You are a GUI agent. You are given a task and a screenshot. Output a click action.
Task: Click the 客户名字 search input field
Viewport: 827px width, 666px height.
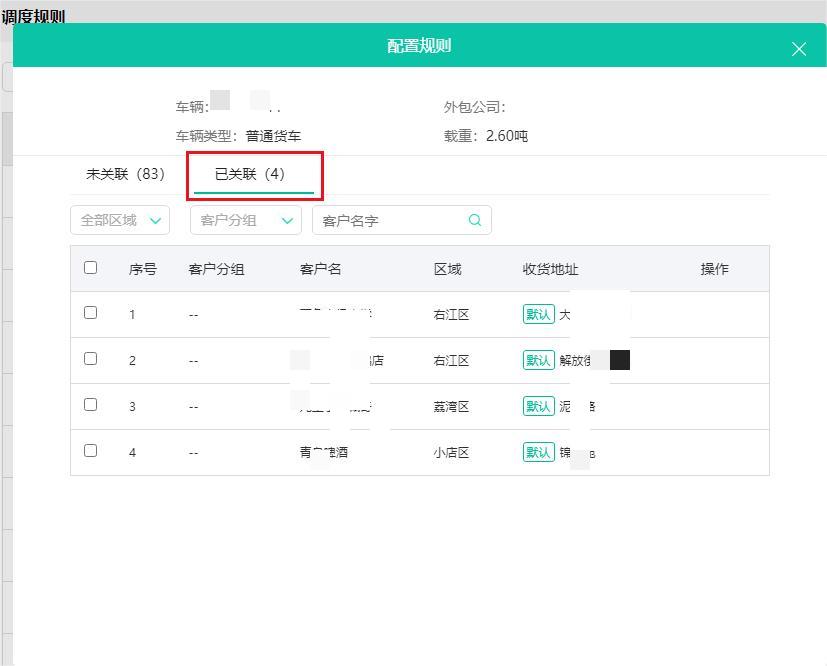[390, 219]
